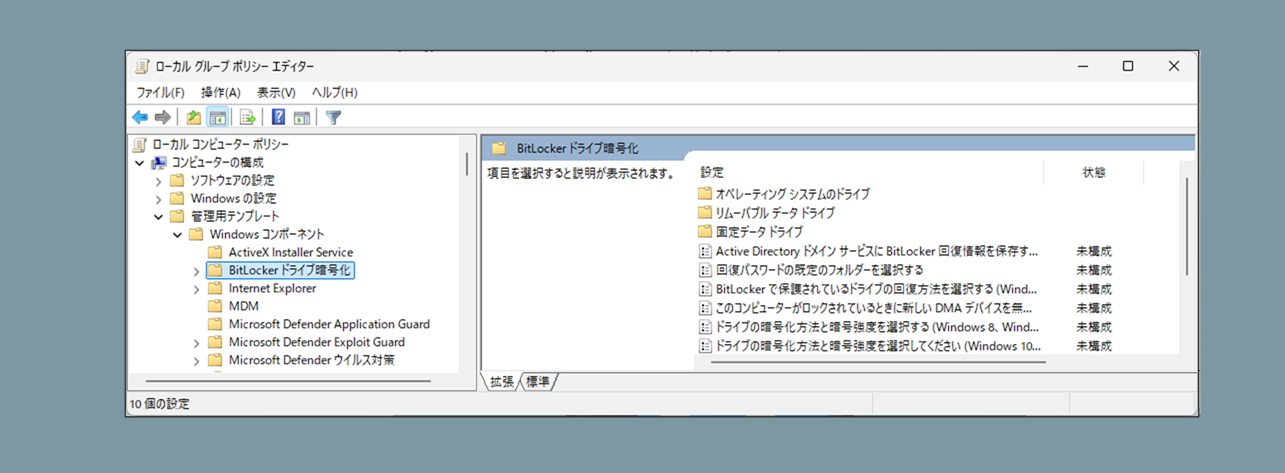The width and height of the screenshot is (1285, 473).
Task: Select BitLocker で保護されているドライブの回復方法 setting
Action: pyautogui.click(x=878, y=289)
